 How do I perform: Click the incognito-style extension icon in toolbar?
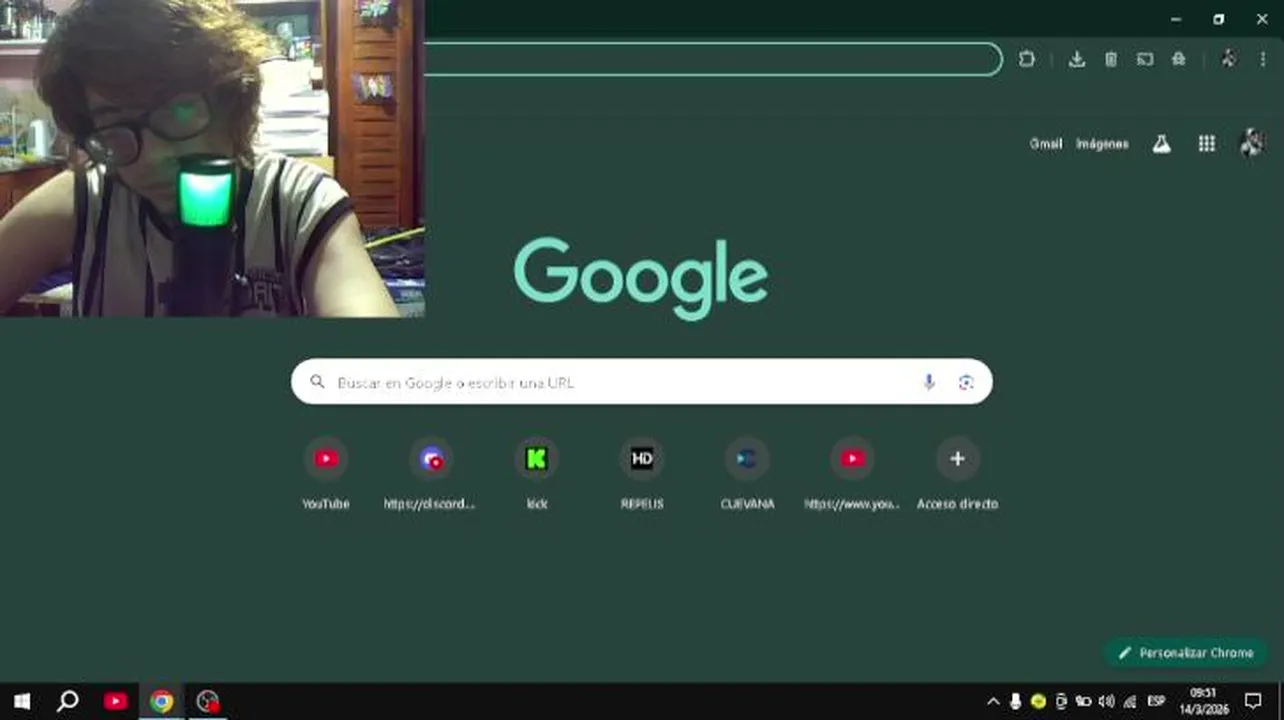click(x=1179, y=59)
